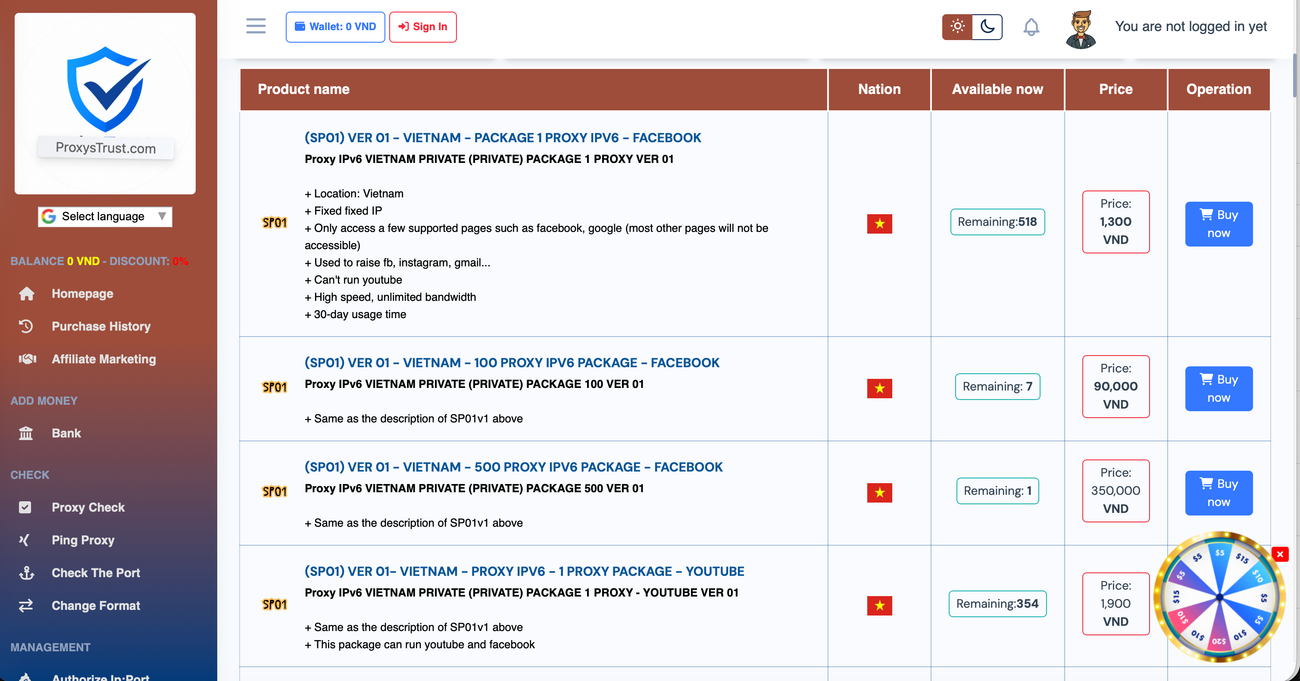Buy the Package 1 Proxy IPv6 Facebook product
Viewport: 1300px width, 681px height.
tap(1219, 224)
